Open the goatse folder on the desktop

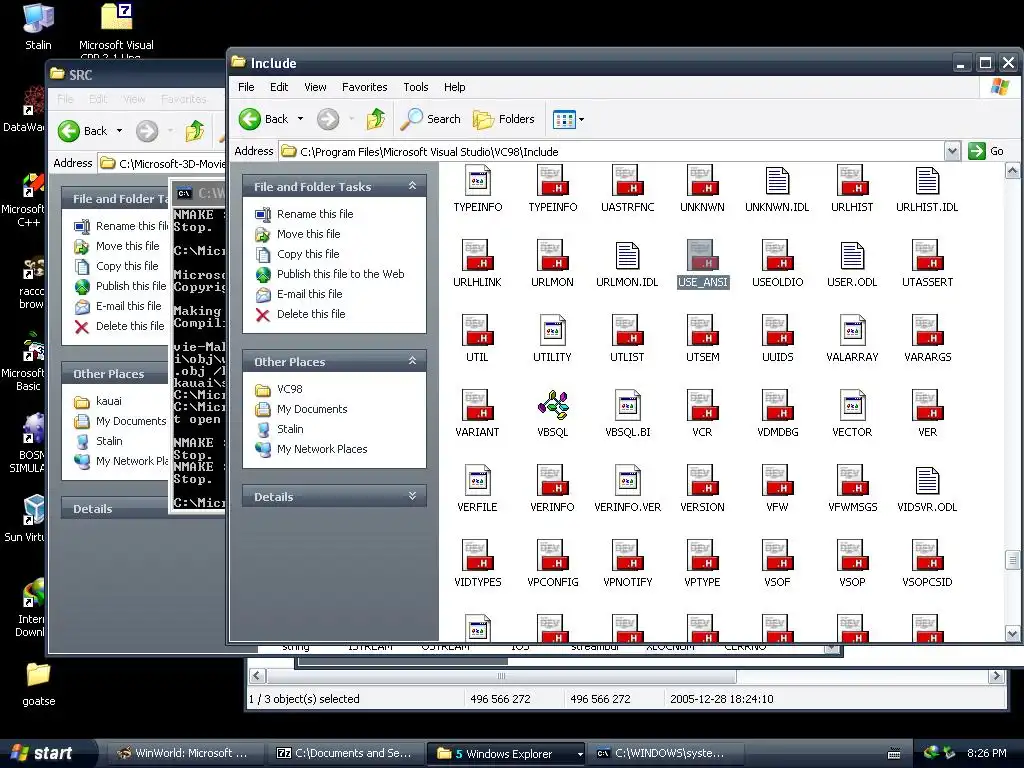point(39,684)
